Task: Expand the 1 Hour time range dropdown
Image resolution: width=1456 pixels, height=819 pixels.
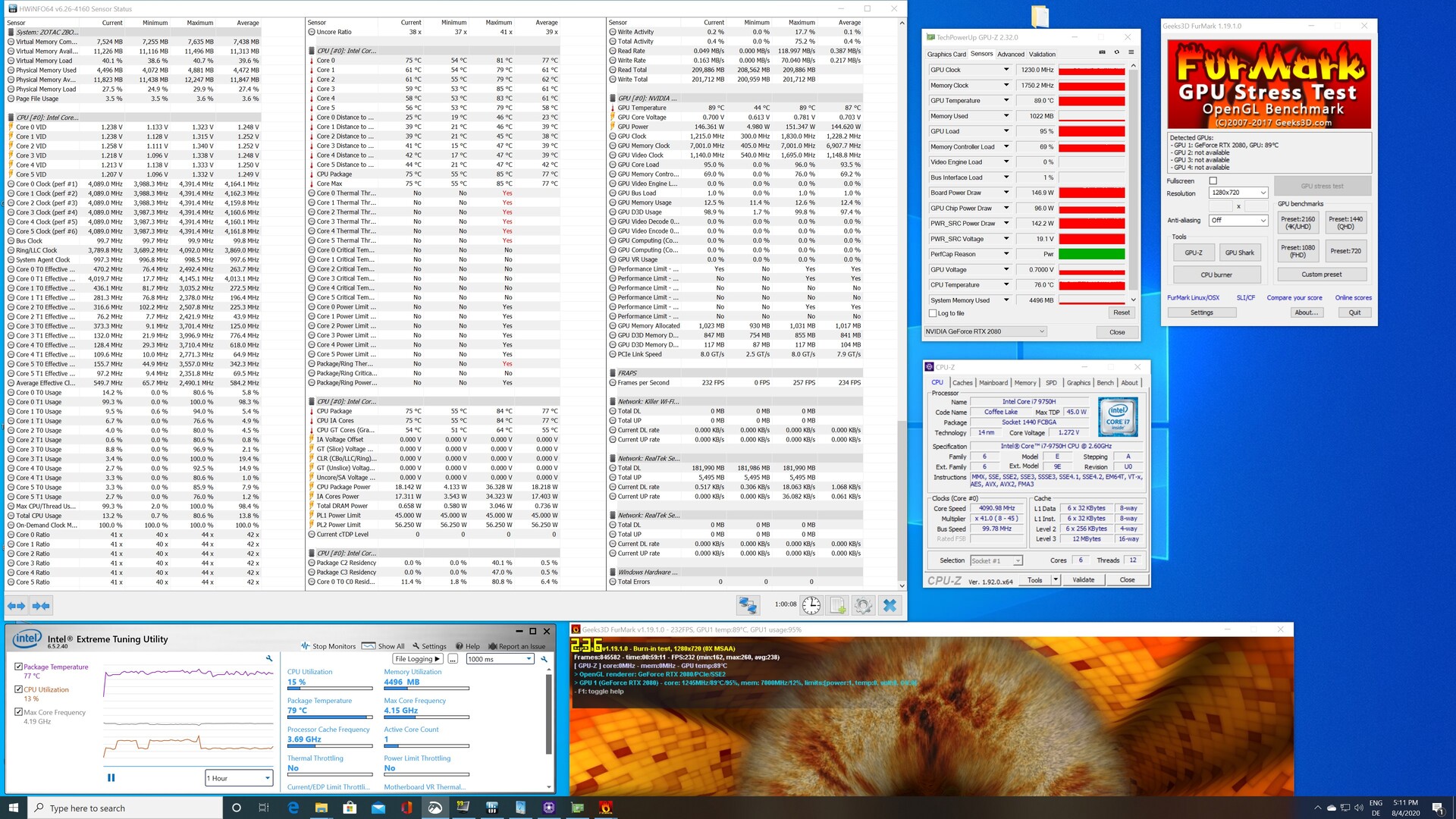Action: 238,778
